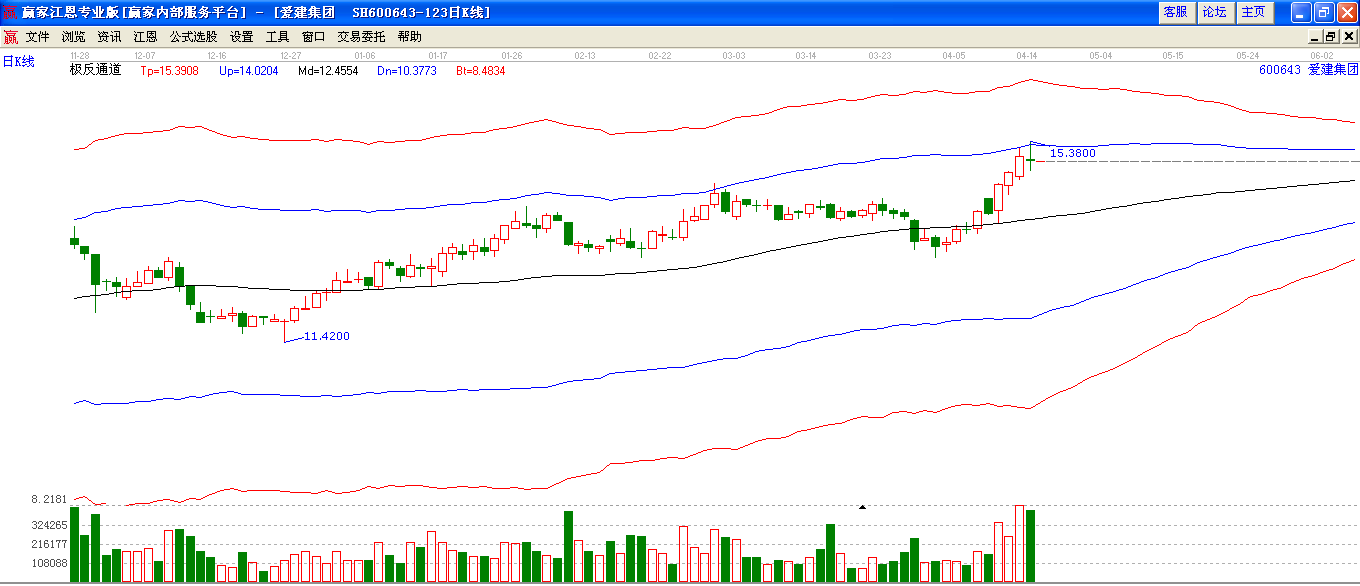Open the 设置 menu
This screenshot has height=586, width=1360.
(x=241, y=36)
